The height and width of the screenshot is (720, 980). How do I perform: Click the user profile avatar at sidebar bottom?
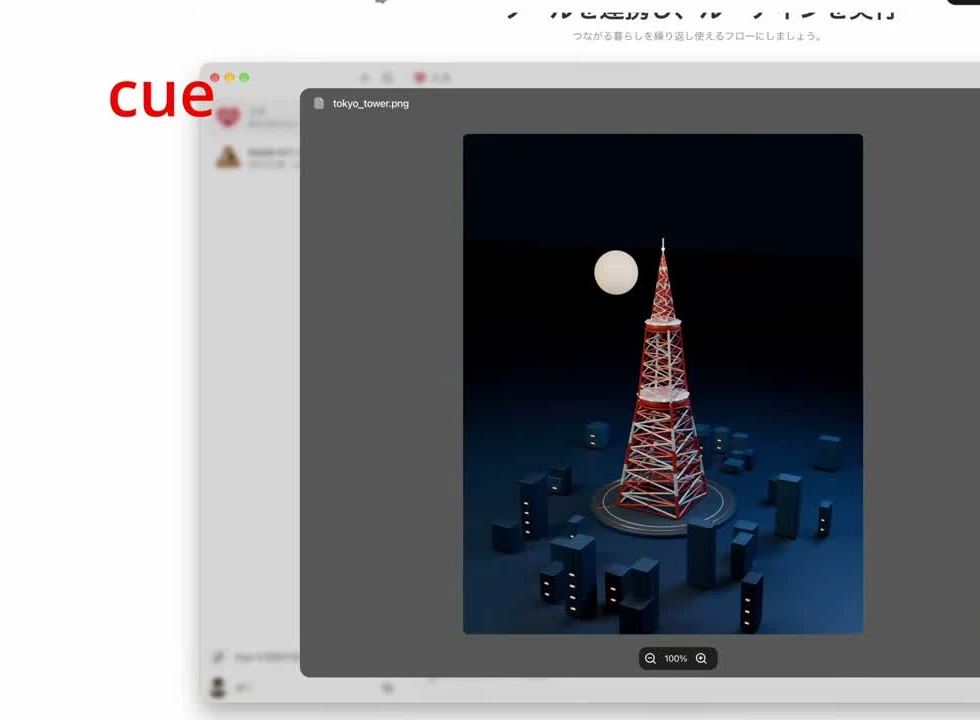click(218, 688)
